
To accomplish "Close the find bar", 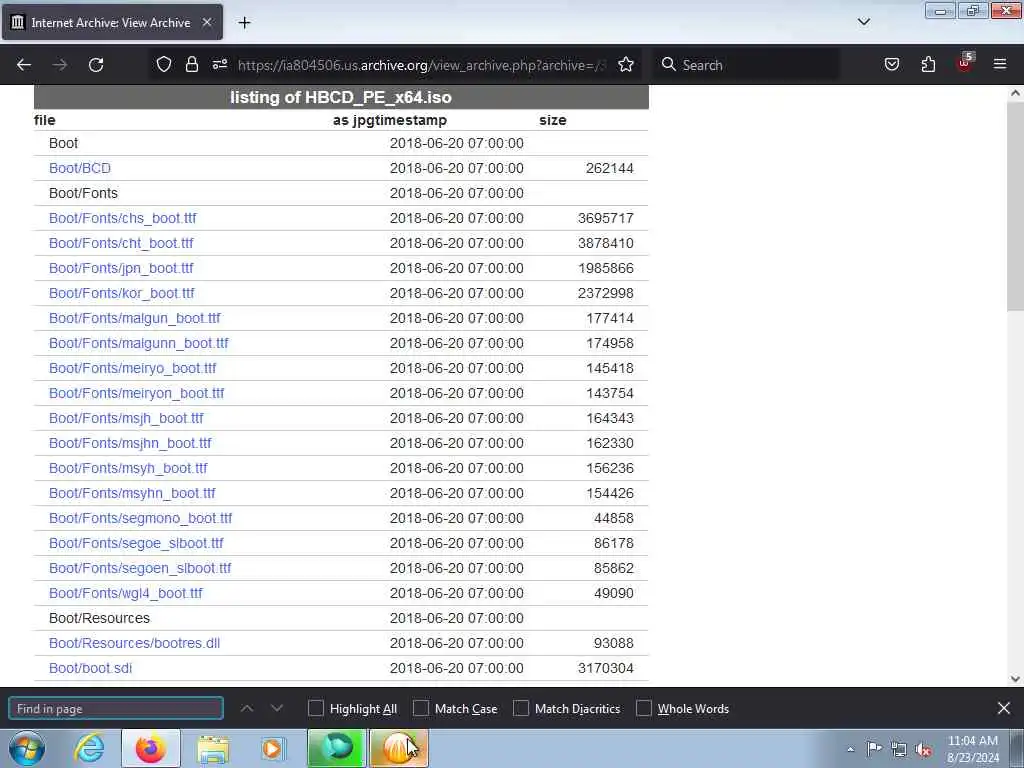I will [x=1004, y=708].
